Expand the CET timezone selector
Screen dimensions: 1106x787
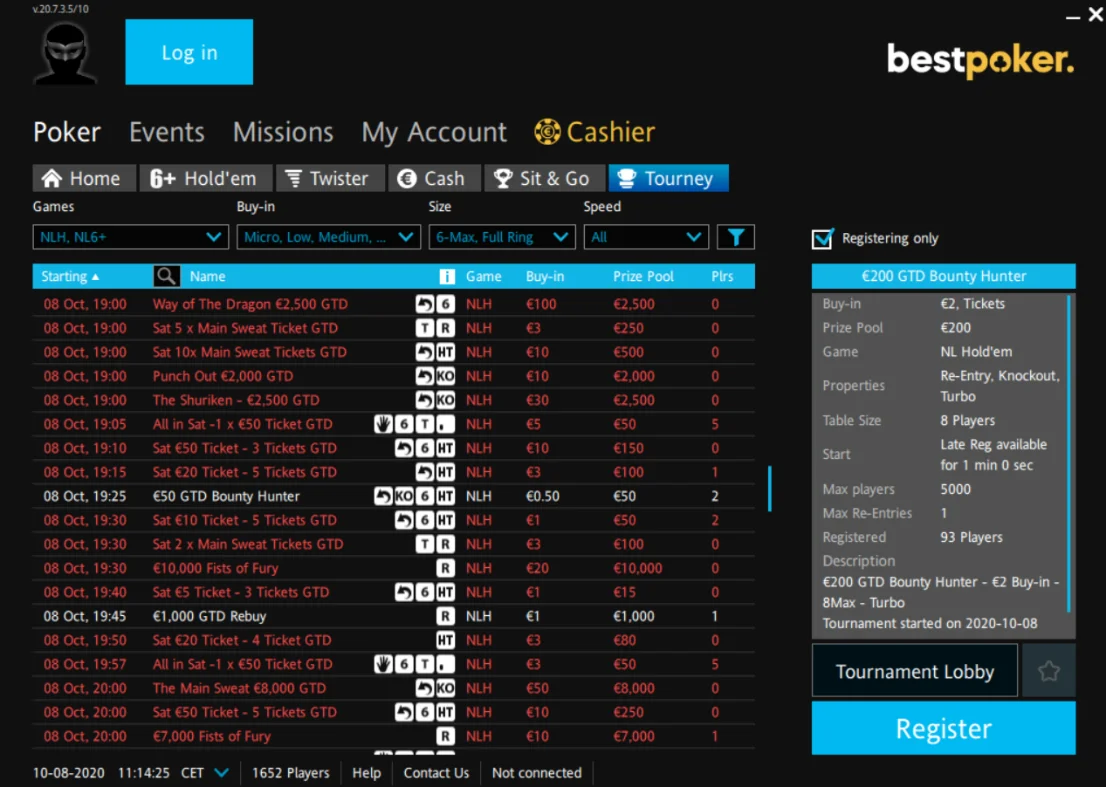(x=221, y=773)
